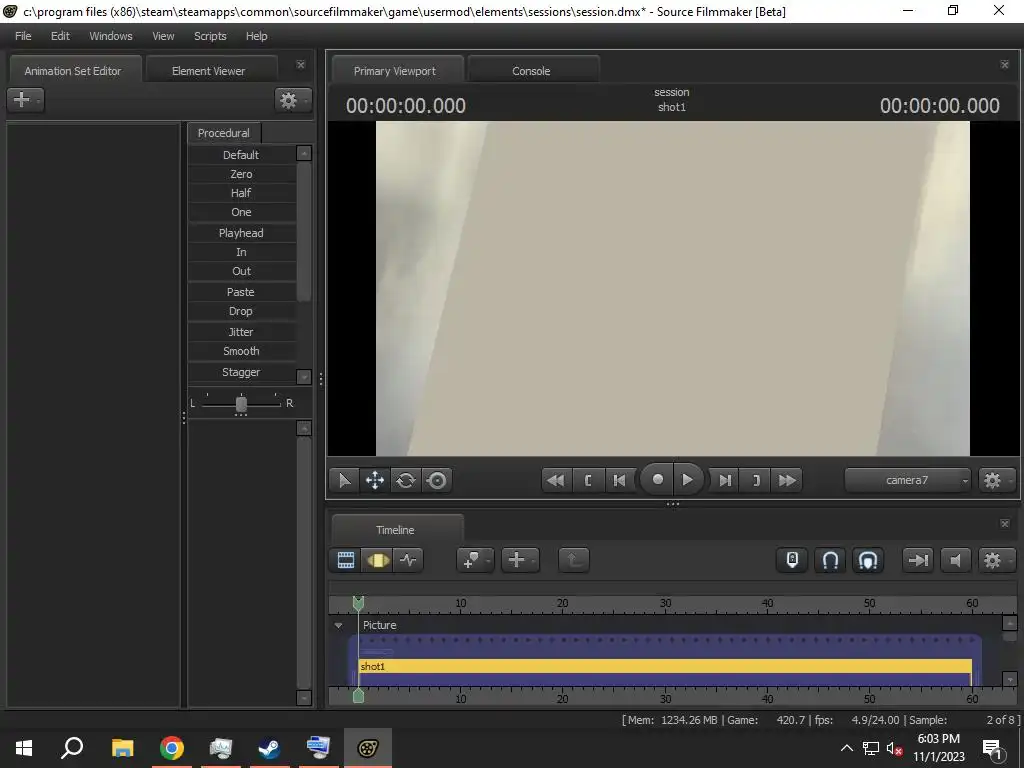Click the bottom timeline playhead handle
Viewport: 1024px width, 768px height.
358,696
